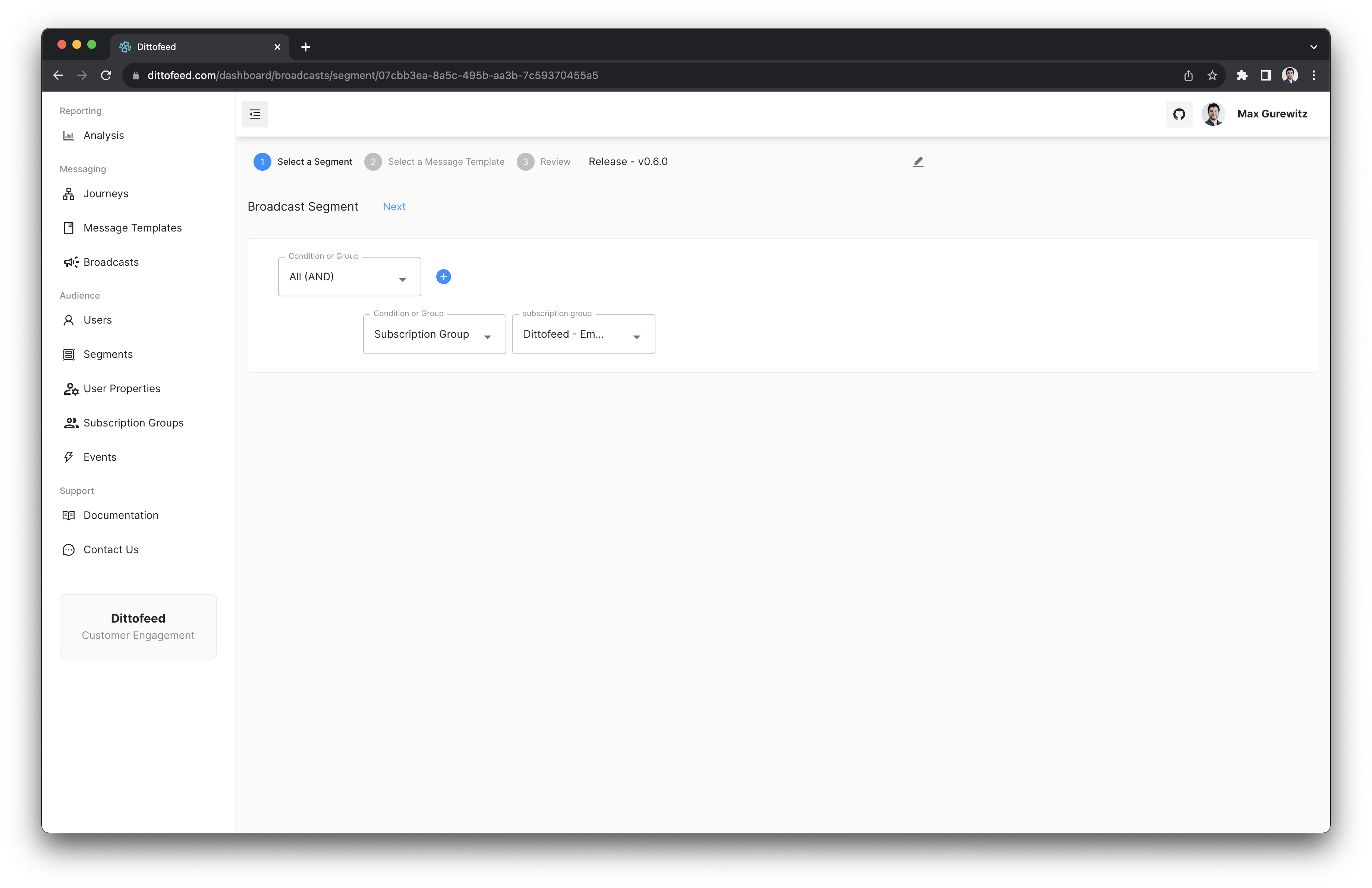Viewport: 1372px width, 888px height.
Task: Go to step 2 Select a Message Template
Action: pyautogui.click(x=434, y=162)
